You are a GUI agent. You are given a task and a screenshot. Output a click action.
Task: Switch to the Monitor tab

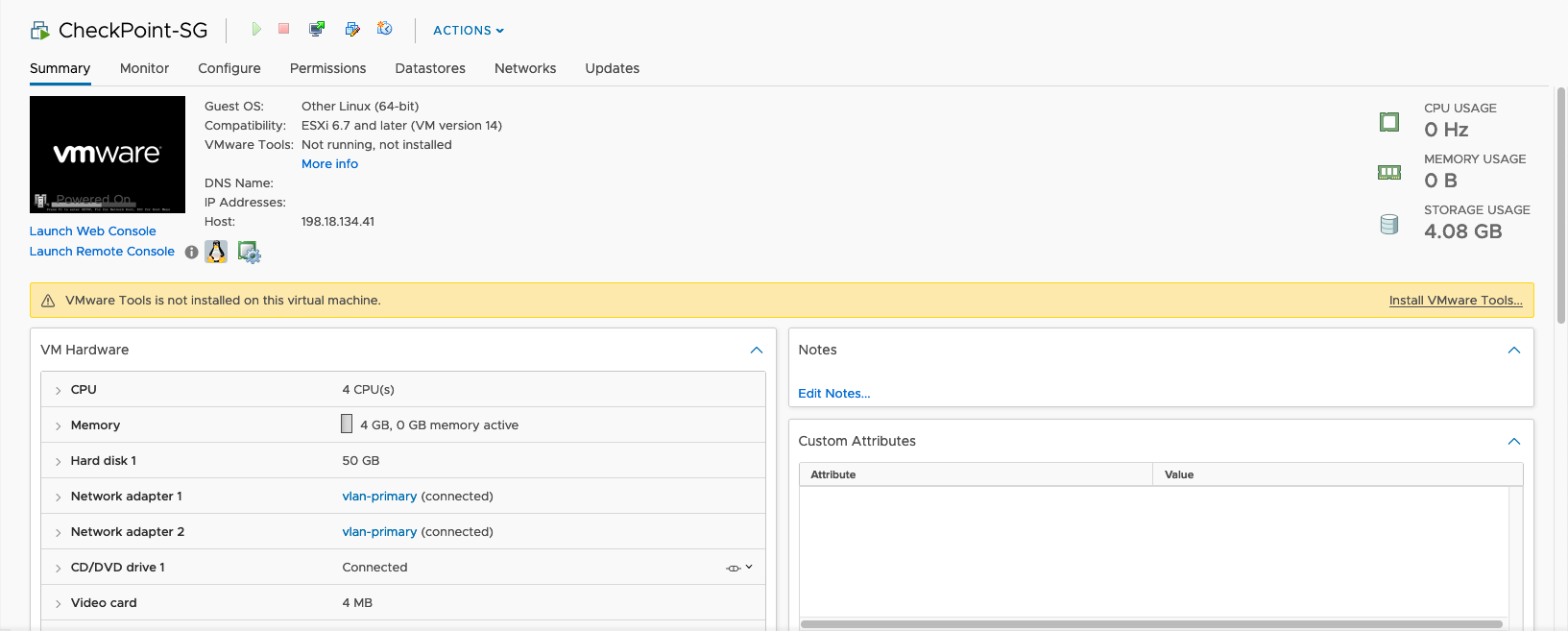click(x=144, y=68)
